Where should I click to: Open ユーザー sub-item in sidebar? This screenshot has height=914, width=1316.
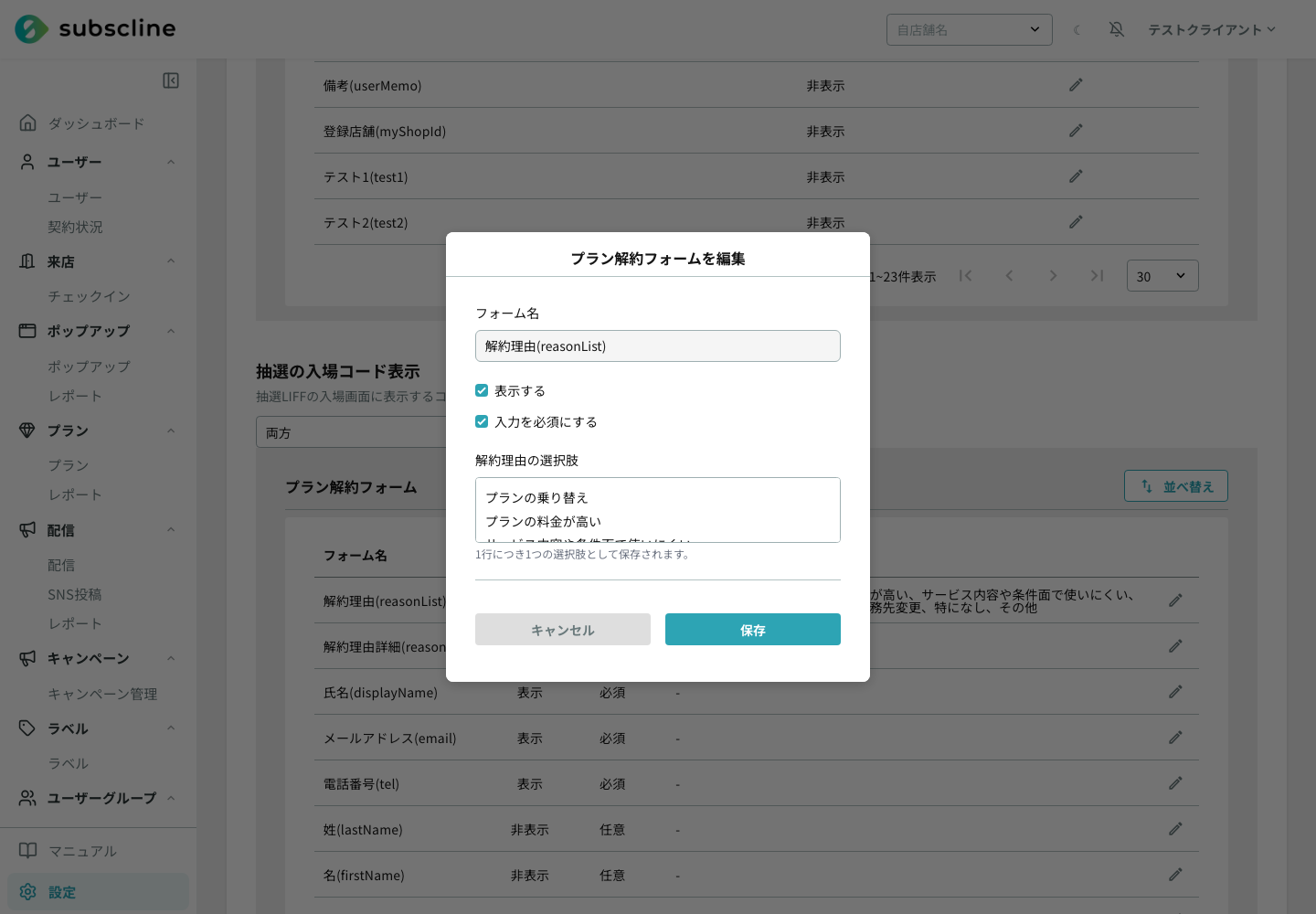[75, 197]
